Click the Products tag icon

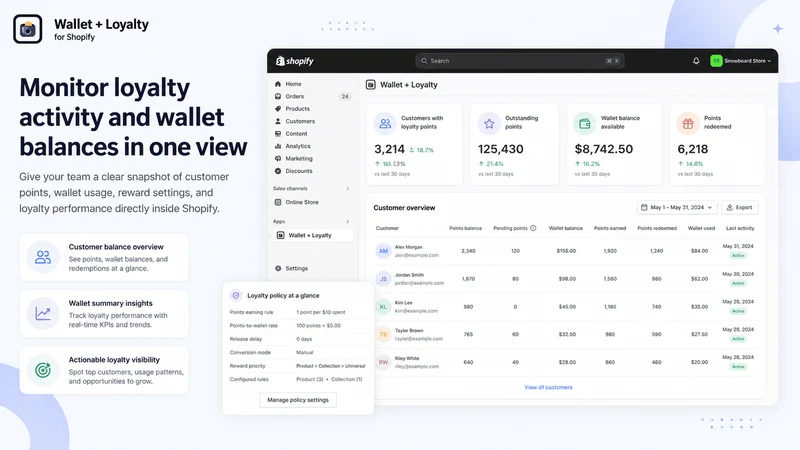(278, 109)
